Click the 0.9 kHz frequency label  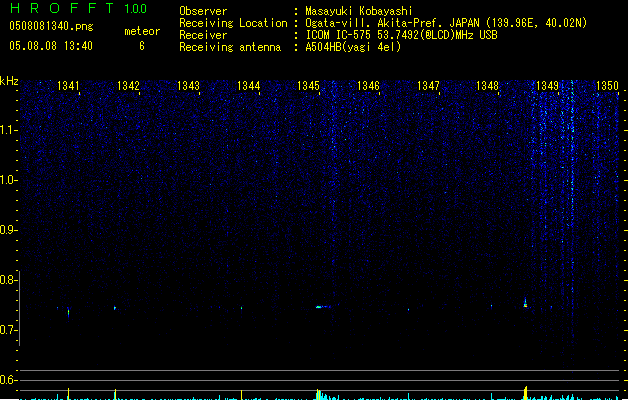[x=8, y=230]
